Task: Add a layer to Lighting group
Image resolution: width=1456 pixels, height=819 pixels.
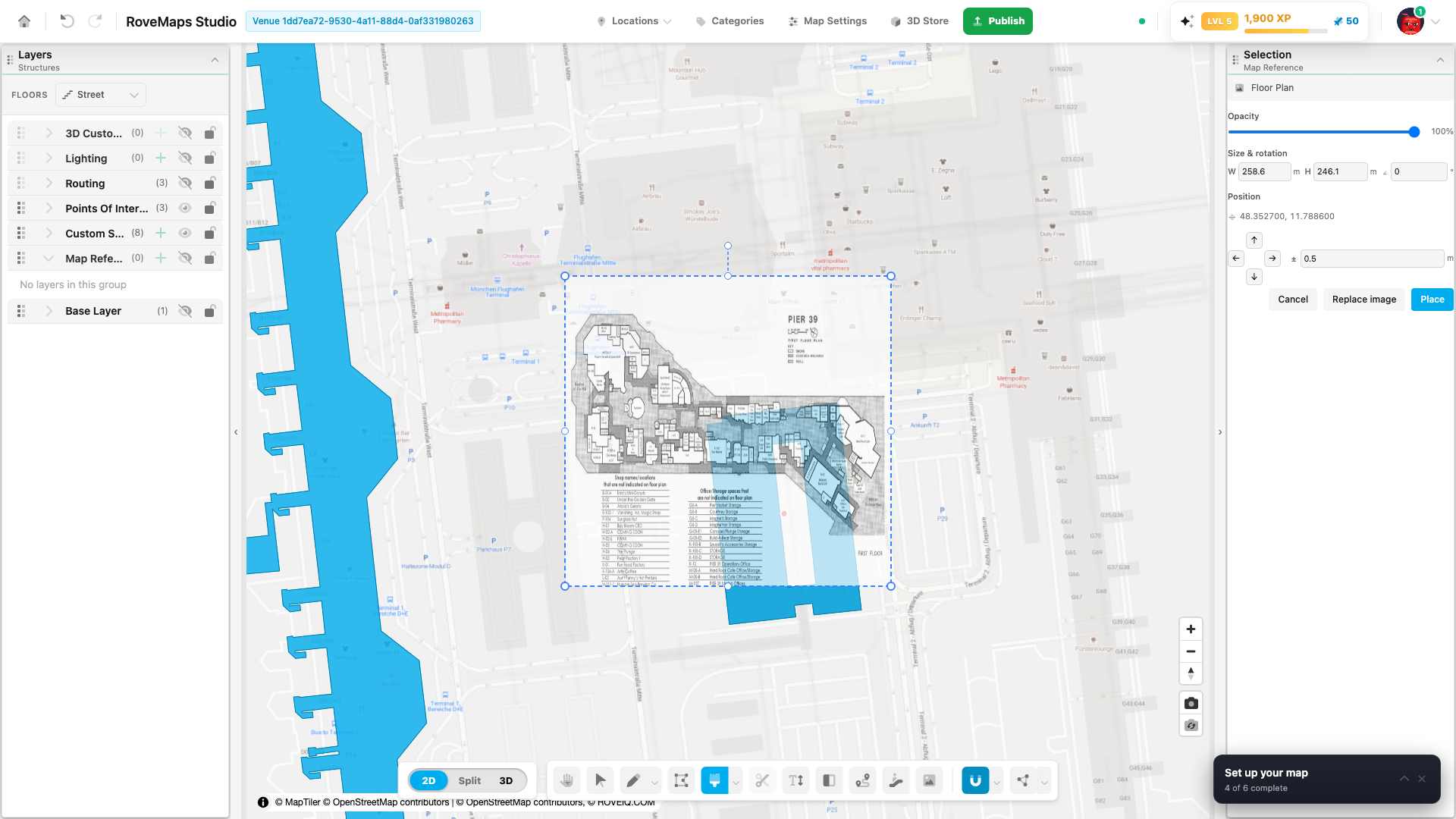Action: (x=161, y=158)
